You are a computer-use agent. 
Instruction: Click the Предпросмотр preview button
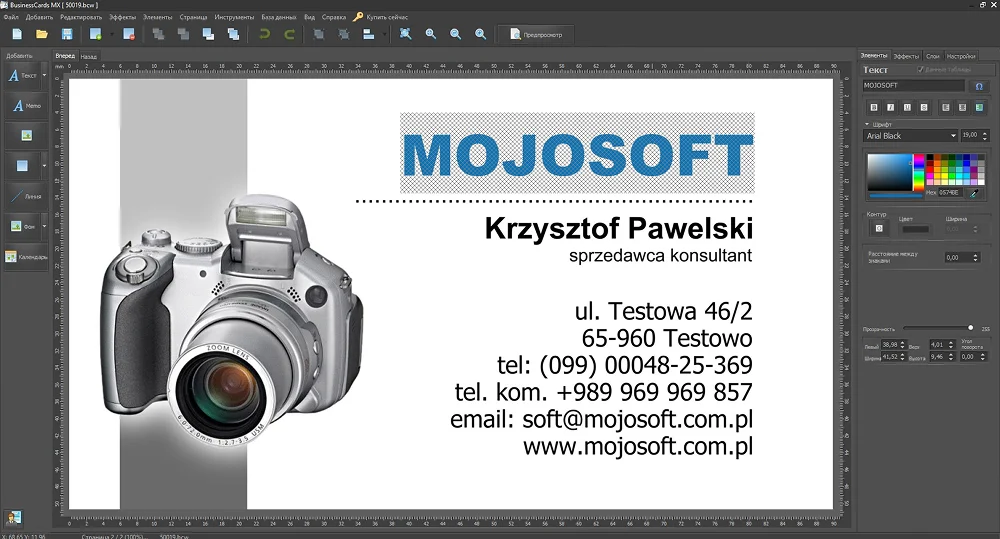[537, 34]
